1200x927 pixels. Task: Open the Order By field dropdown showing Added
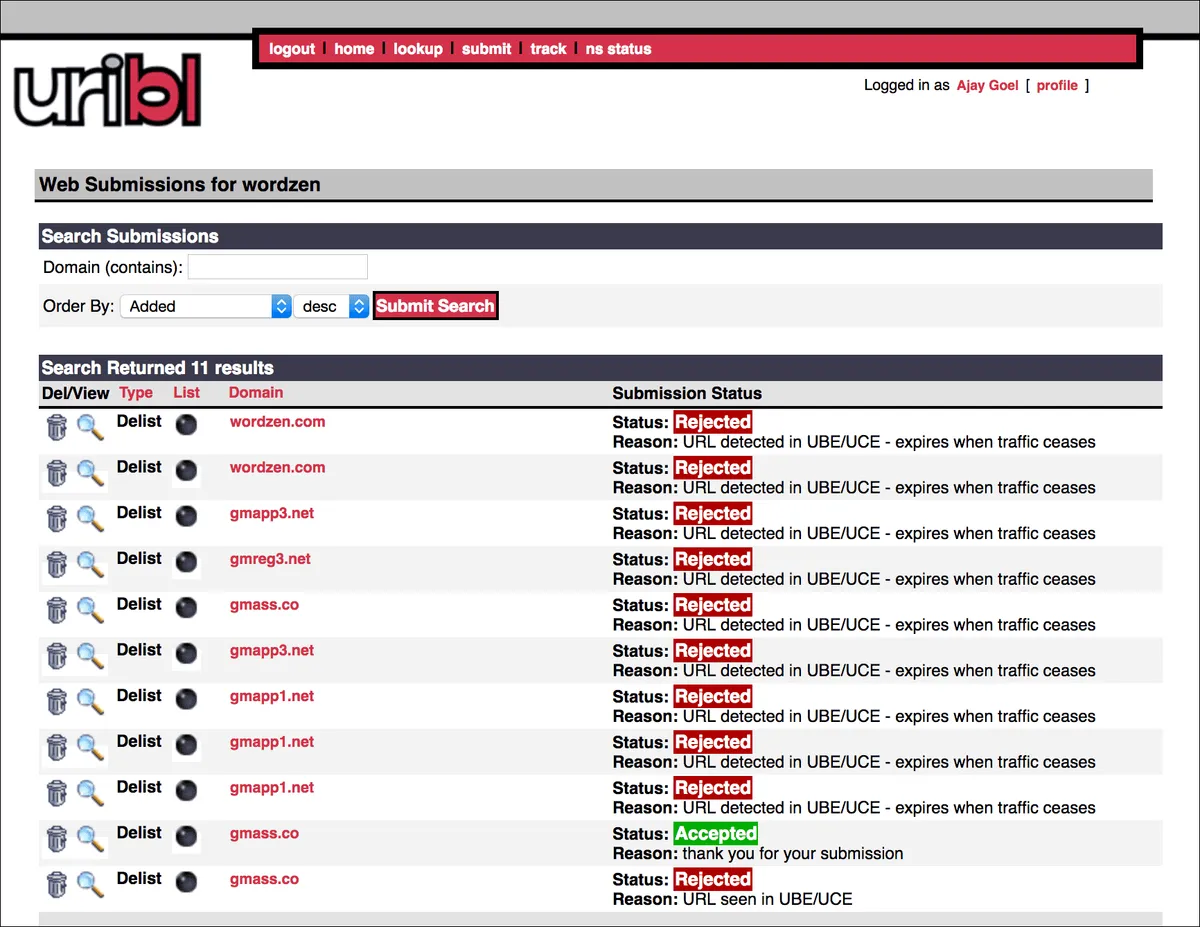[205, 306]
